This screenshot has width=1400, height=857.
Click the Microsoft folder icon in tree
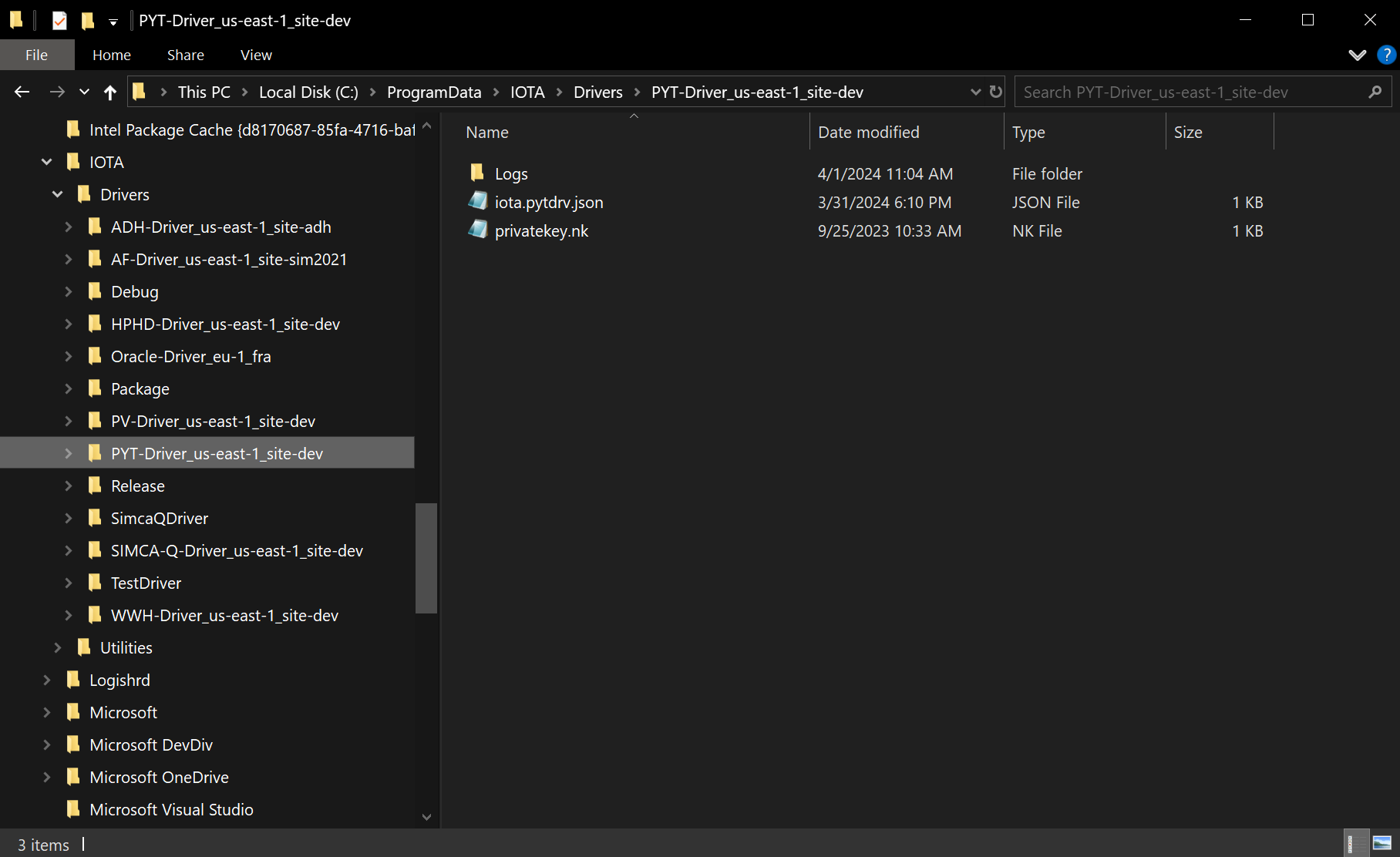click(73, 711)
